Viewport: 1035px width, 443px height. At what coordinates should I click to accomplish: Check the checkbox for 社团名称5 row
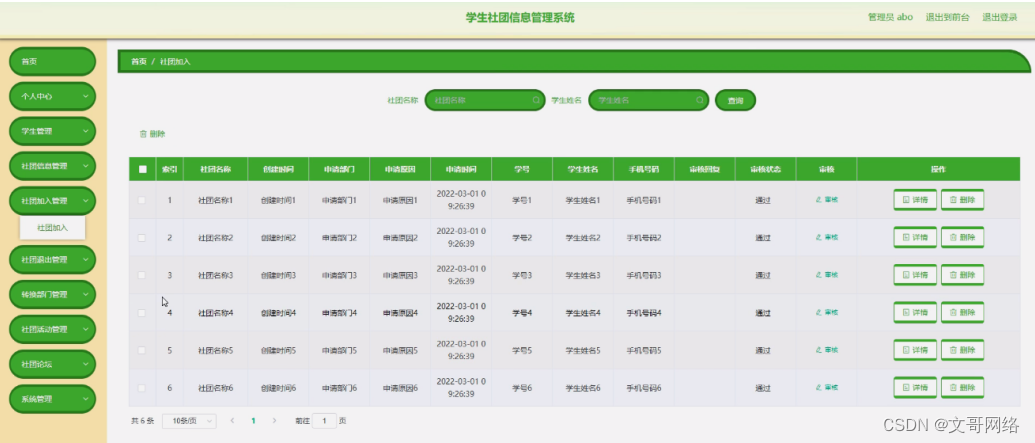pyautogui.click(x=142, y=350)
